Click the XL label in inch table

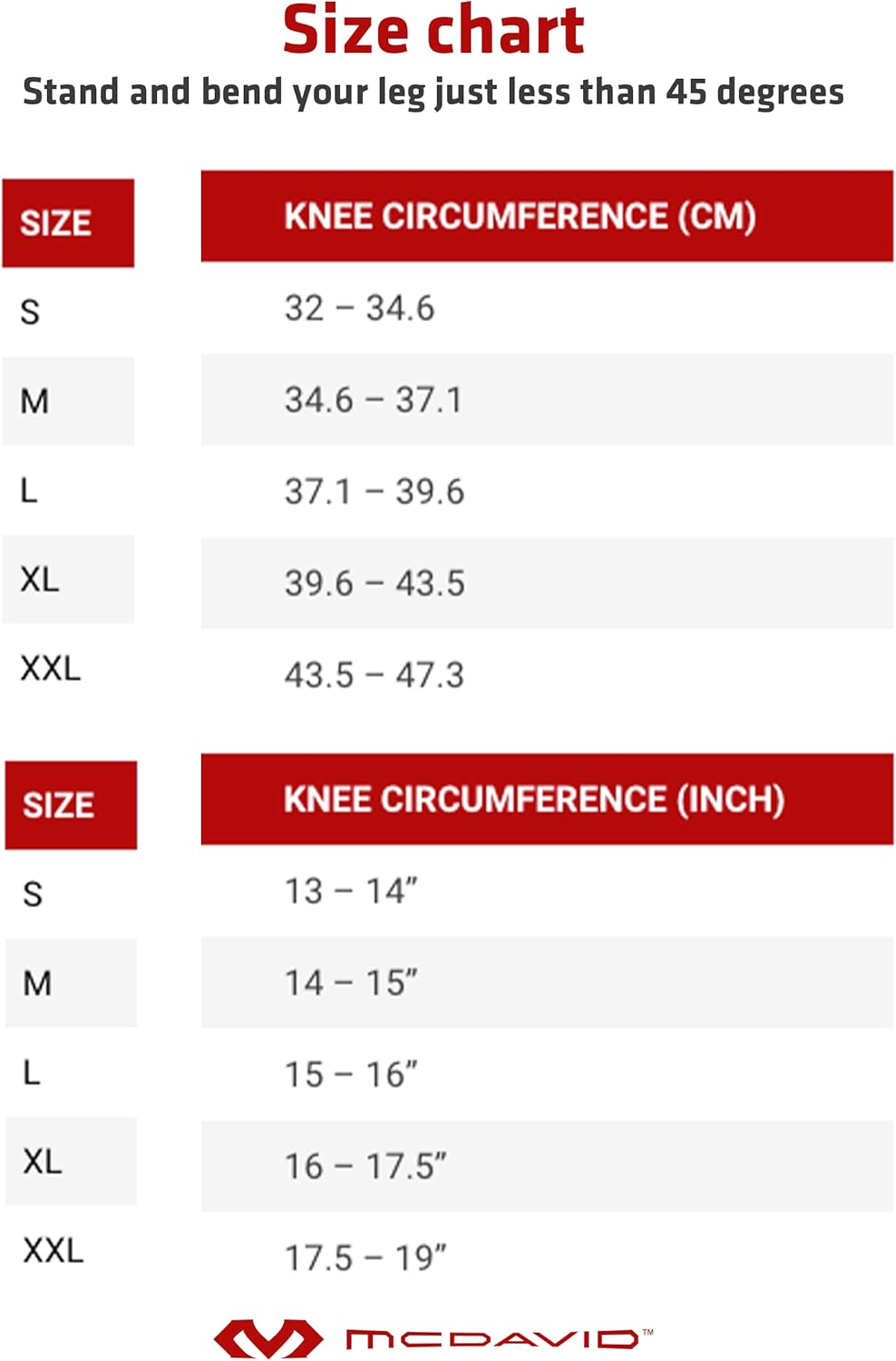(43, 1161)
